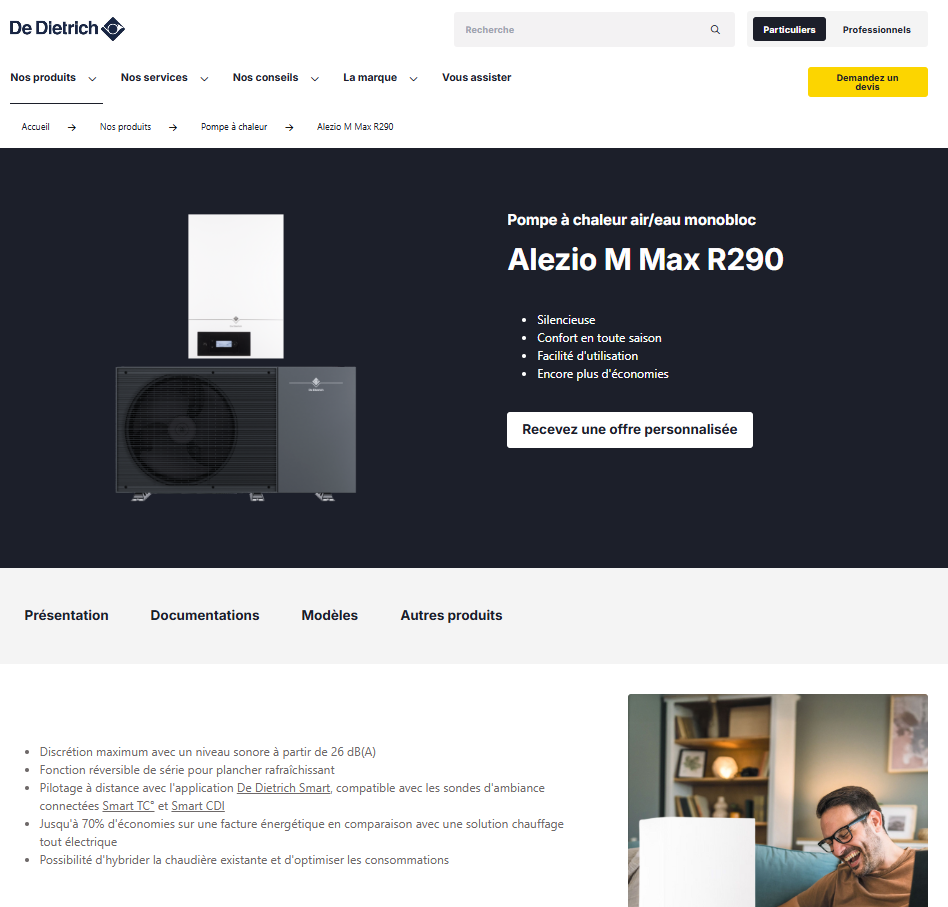The height and width of the screenshot is (907, 948).
Task: Click the arrow after Nos produits breadcrumb
Action: [x=173, y=128]
